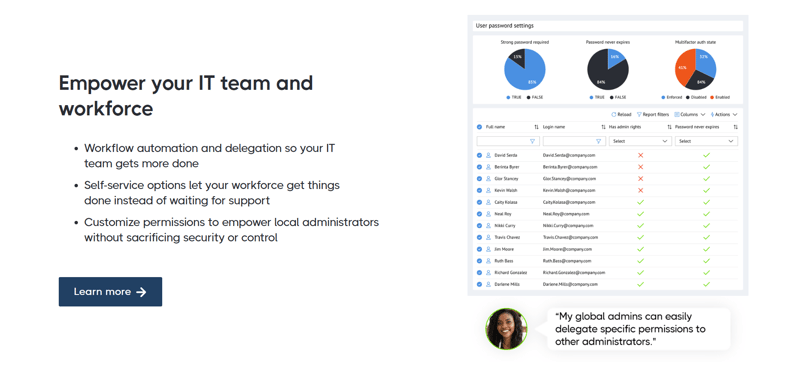
Task: Click the Learn more button
Action: coord(110,292)
